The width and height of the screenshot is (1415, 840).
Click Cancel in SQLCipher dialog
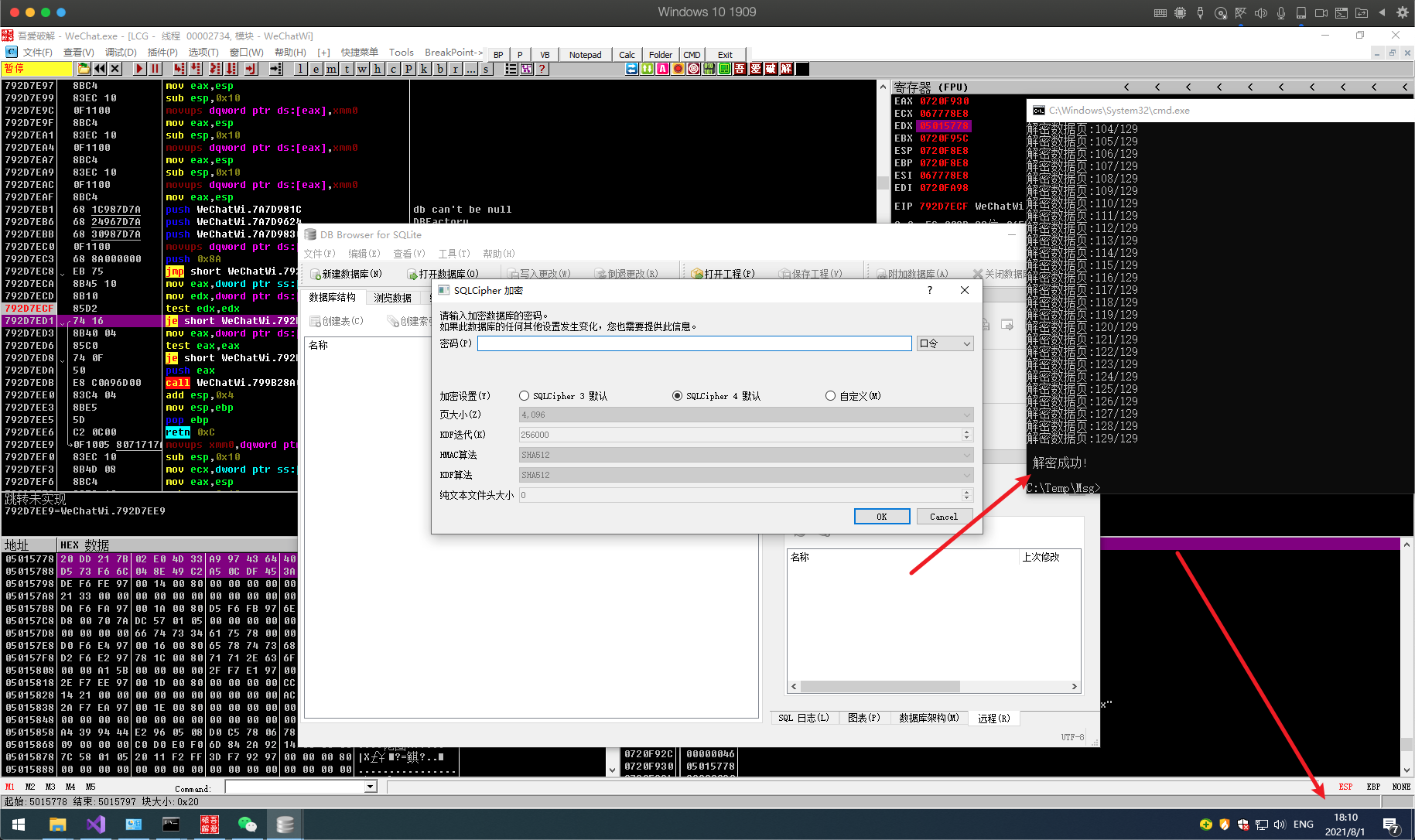click(x=944, y=517)
